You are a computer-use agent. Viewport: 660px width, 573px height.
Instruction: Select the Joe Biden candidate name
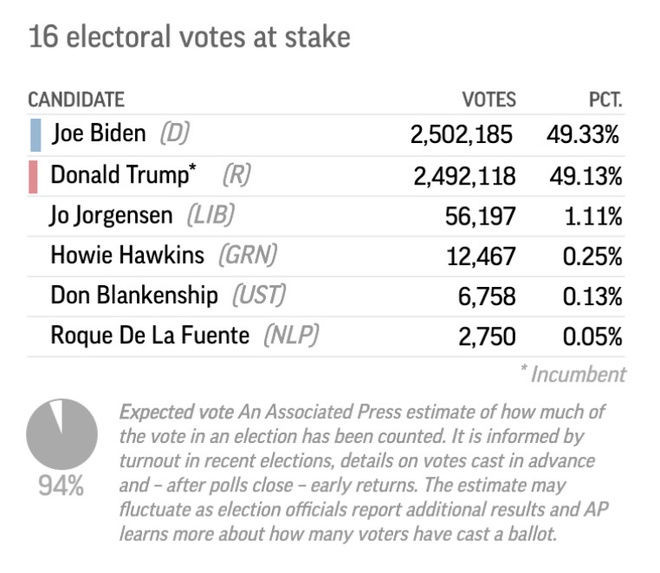98,133
